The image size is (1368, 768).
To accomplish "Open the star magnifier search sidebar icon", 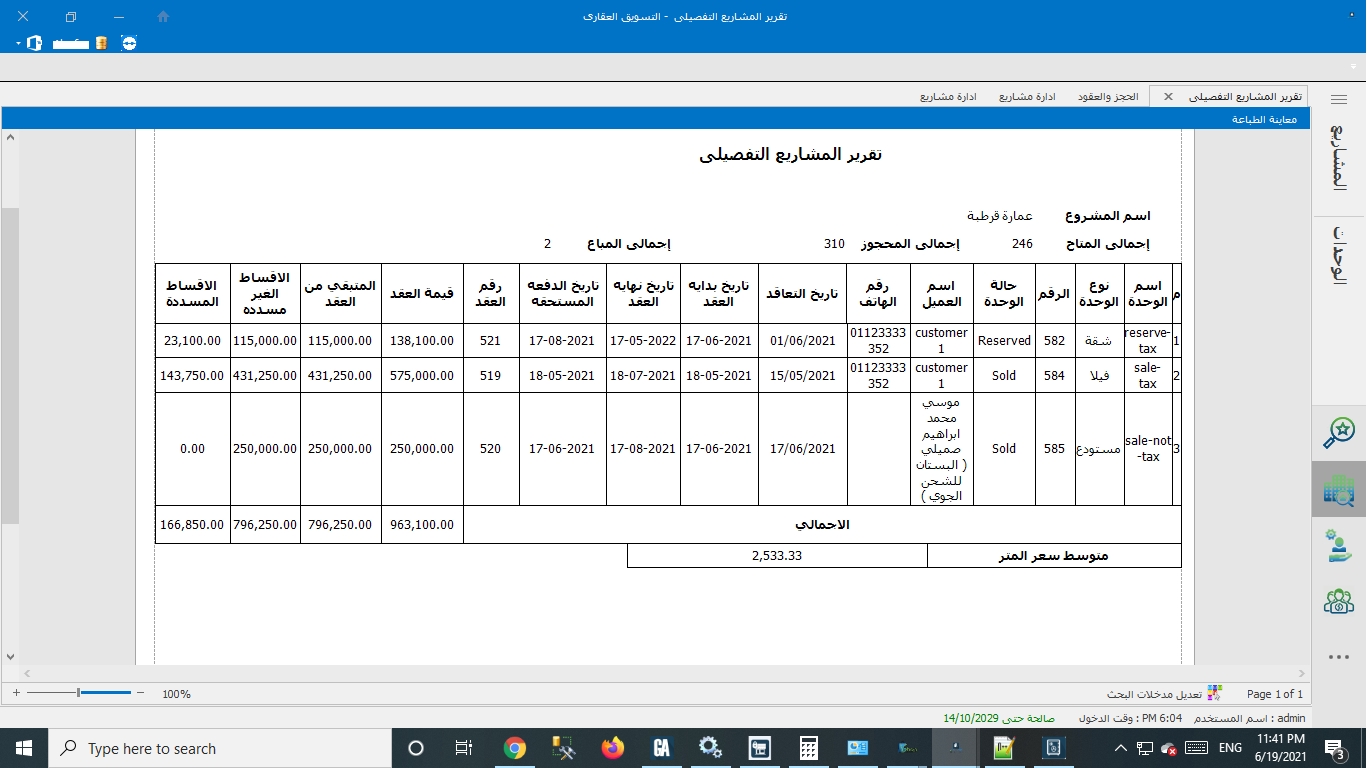I will [x=1338, y=432].
